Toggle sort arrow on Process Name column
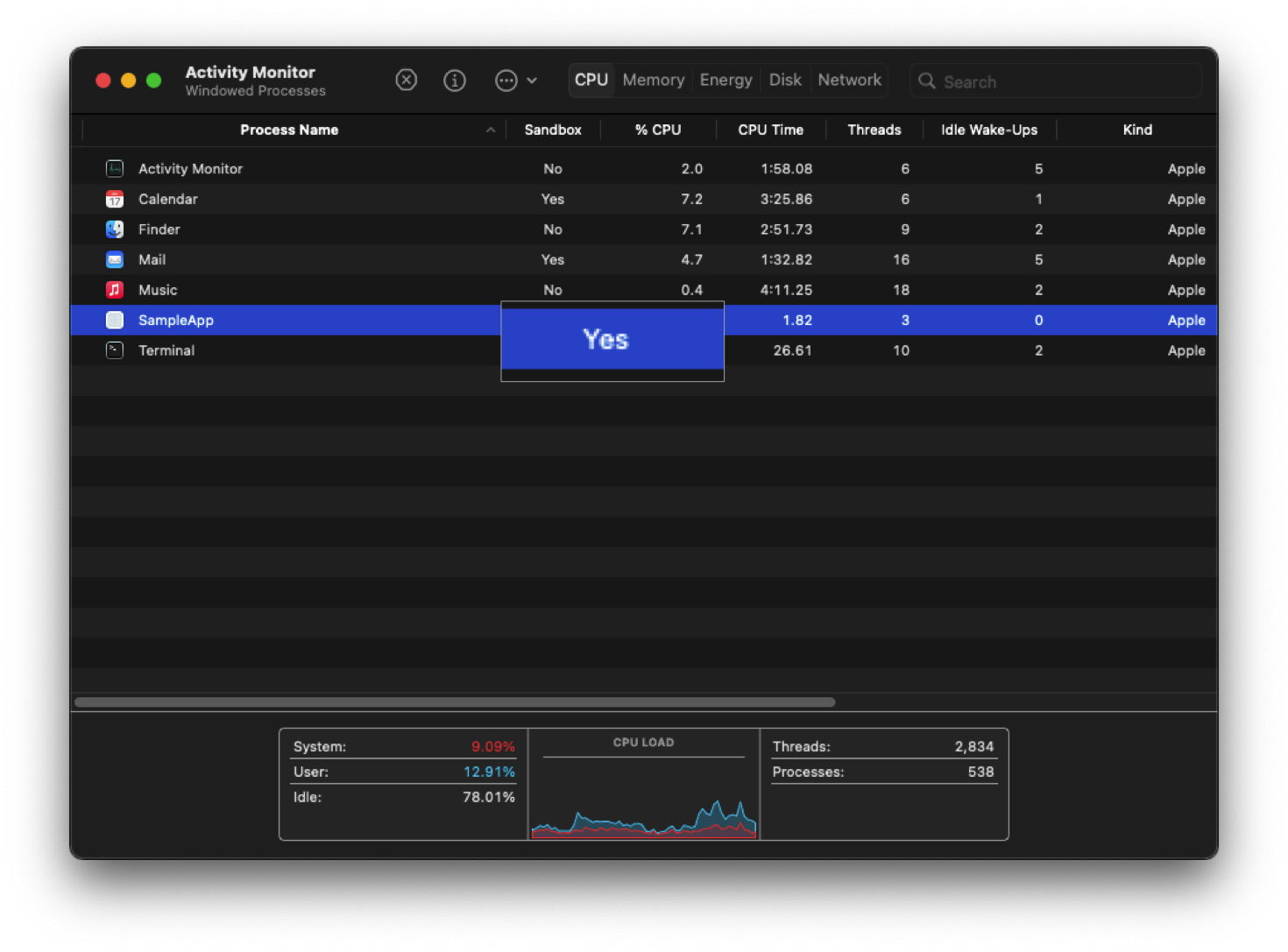This screenshot has width=1288, height=952. pos(491,130)
